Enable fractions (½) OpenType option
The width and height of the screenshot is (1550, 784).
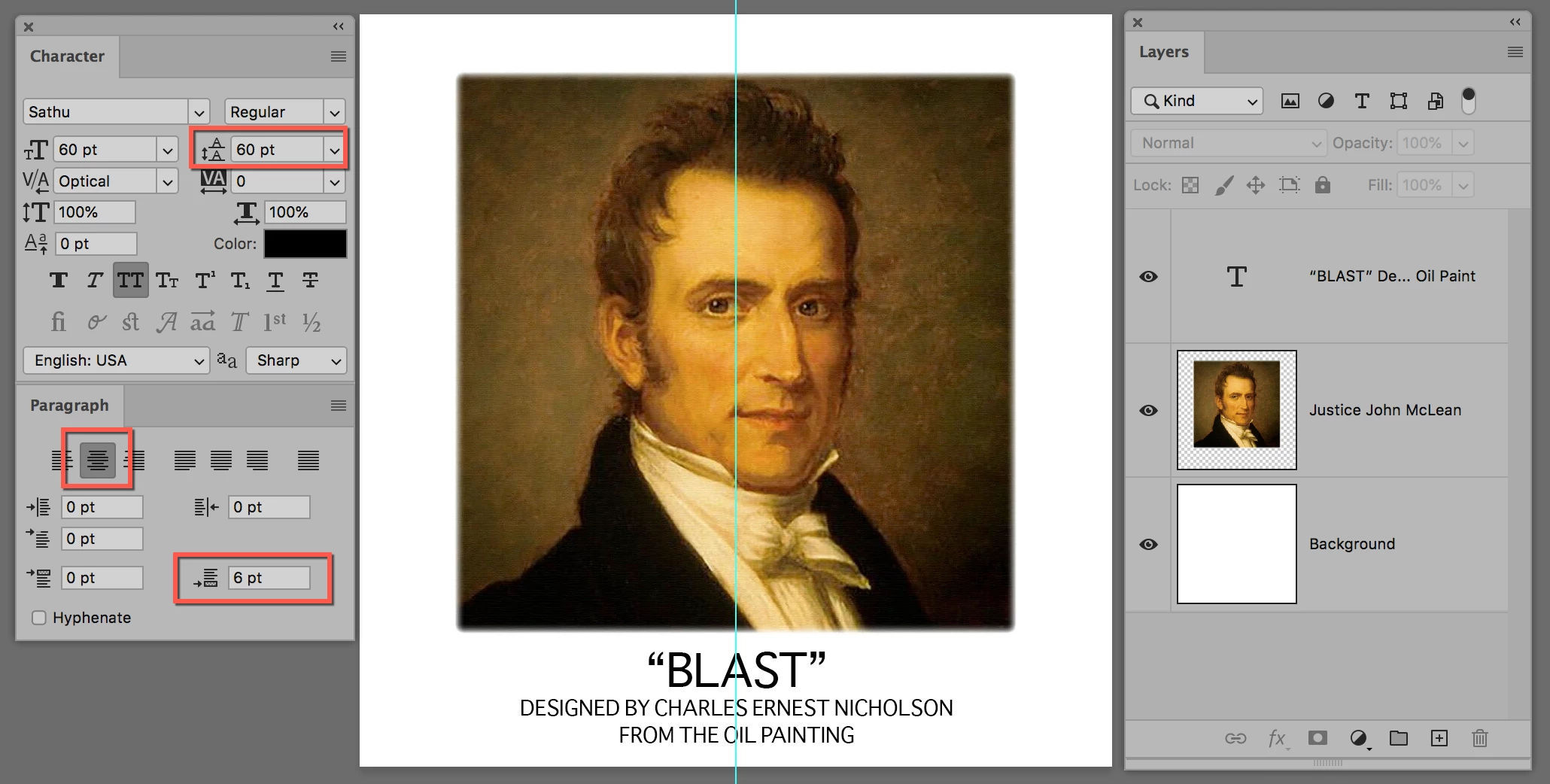pyautogui.click(x=312, y=323)
